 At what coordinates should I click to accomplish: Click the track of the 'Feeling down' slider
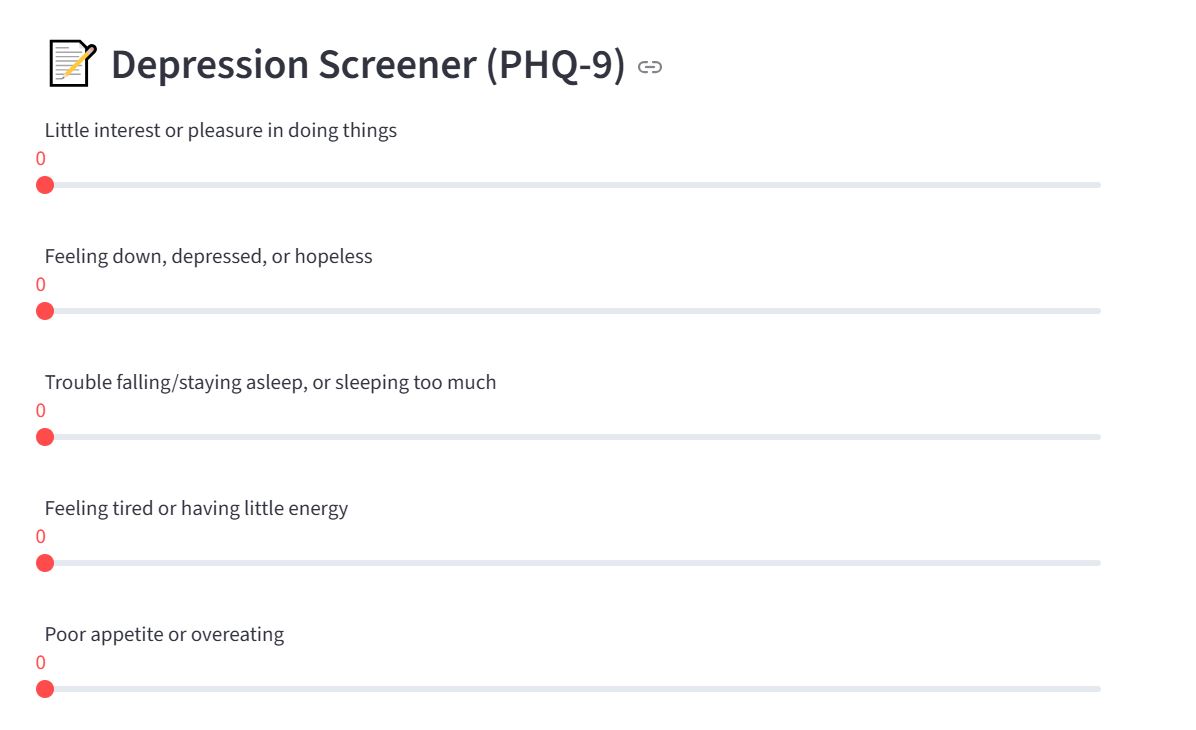(x=572, y=311)
